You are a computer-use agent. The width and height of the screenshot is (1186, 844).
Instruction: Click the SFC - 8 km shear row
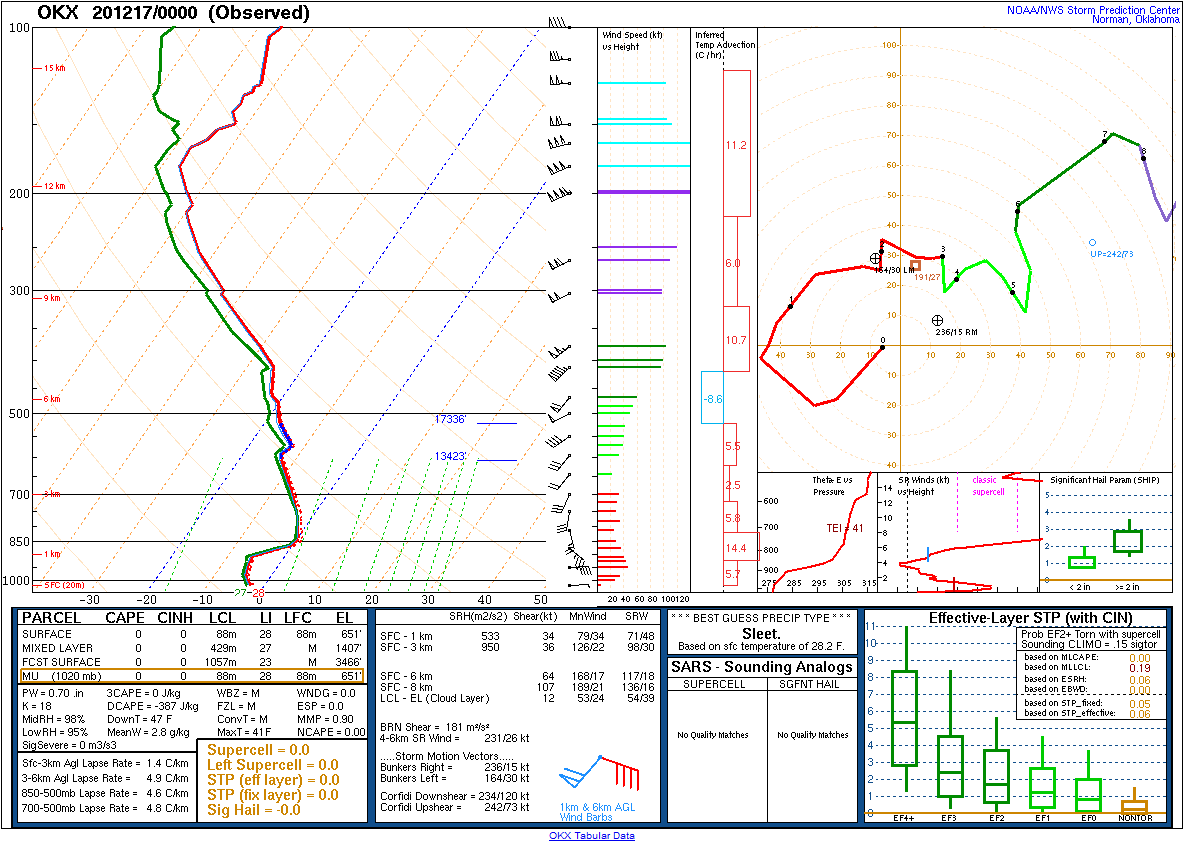click(517, 687)
